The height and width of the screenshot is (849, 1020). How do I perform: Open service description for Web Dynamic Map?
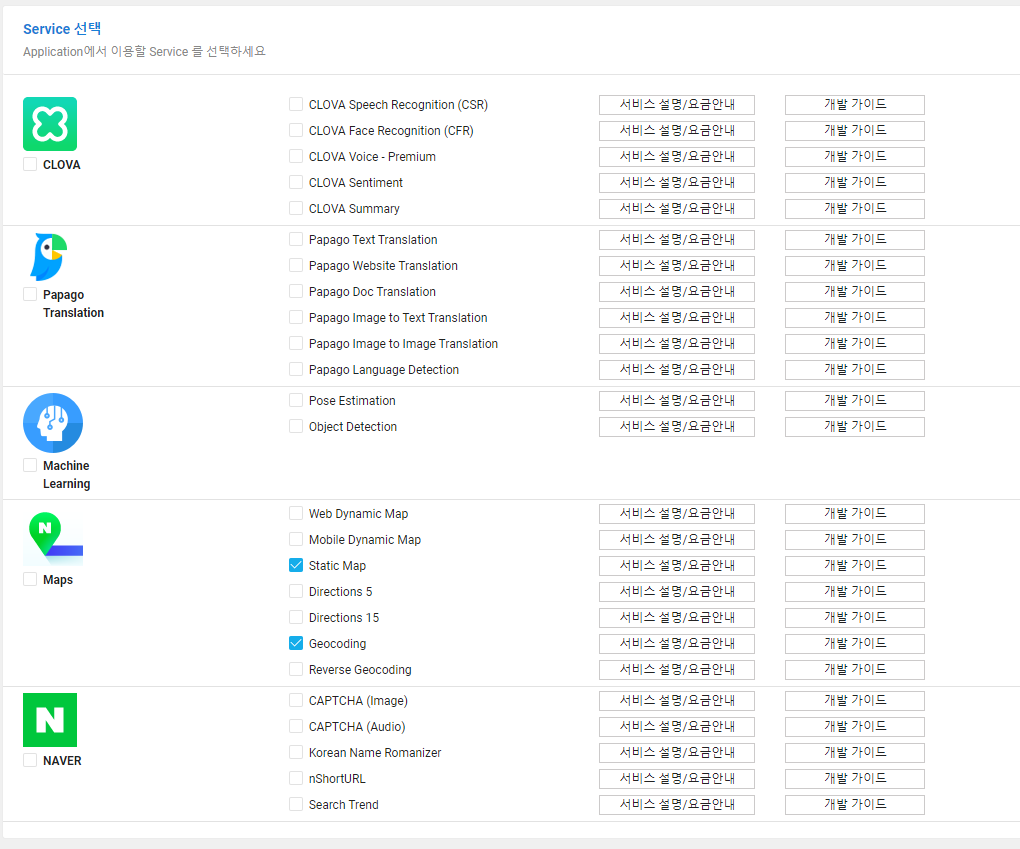(677, 514)
